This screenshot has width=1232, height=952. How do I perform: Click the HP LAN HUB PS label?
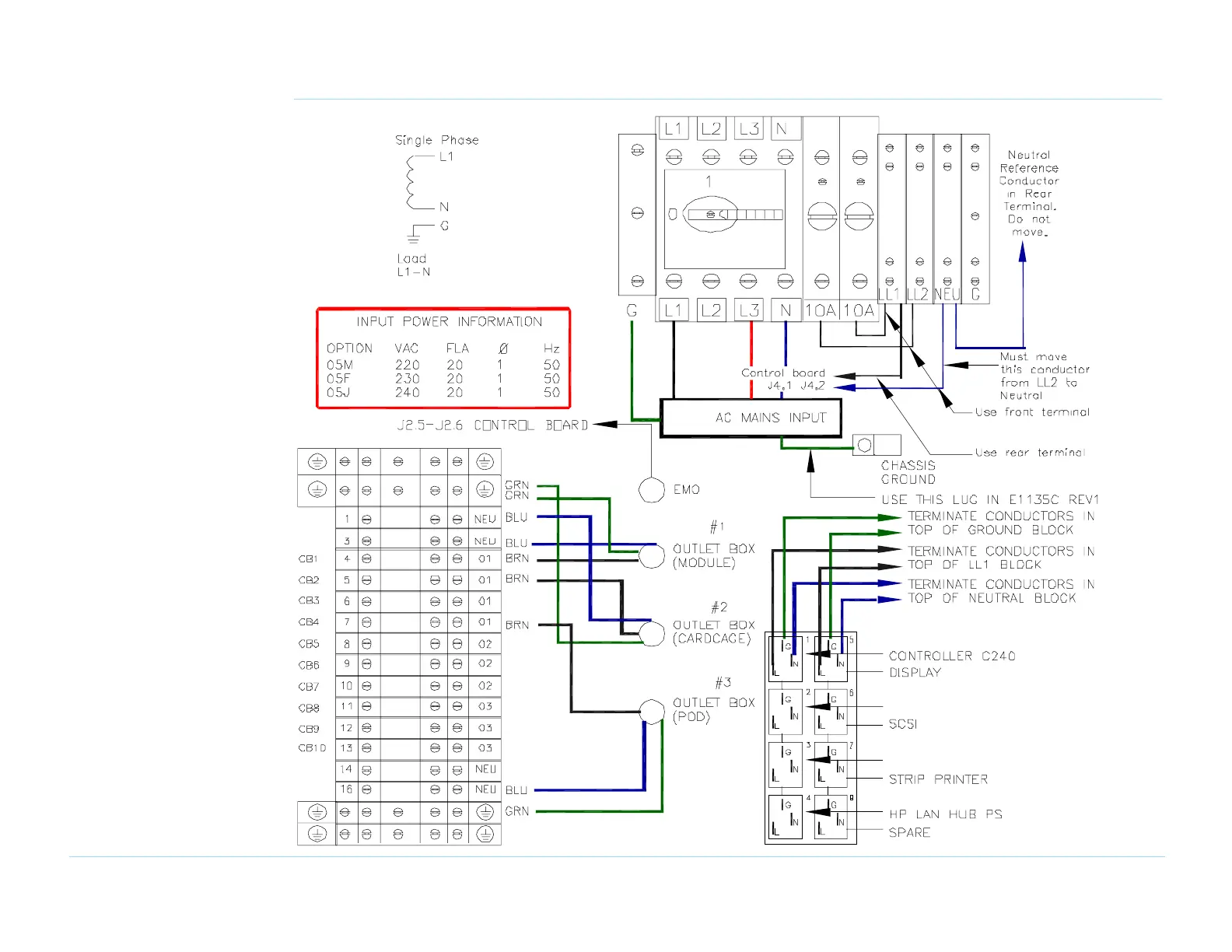coord(946,814)
